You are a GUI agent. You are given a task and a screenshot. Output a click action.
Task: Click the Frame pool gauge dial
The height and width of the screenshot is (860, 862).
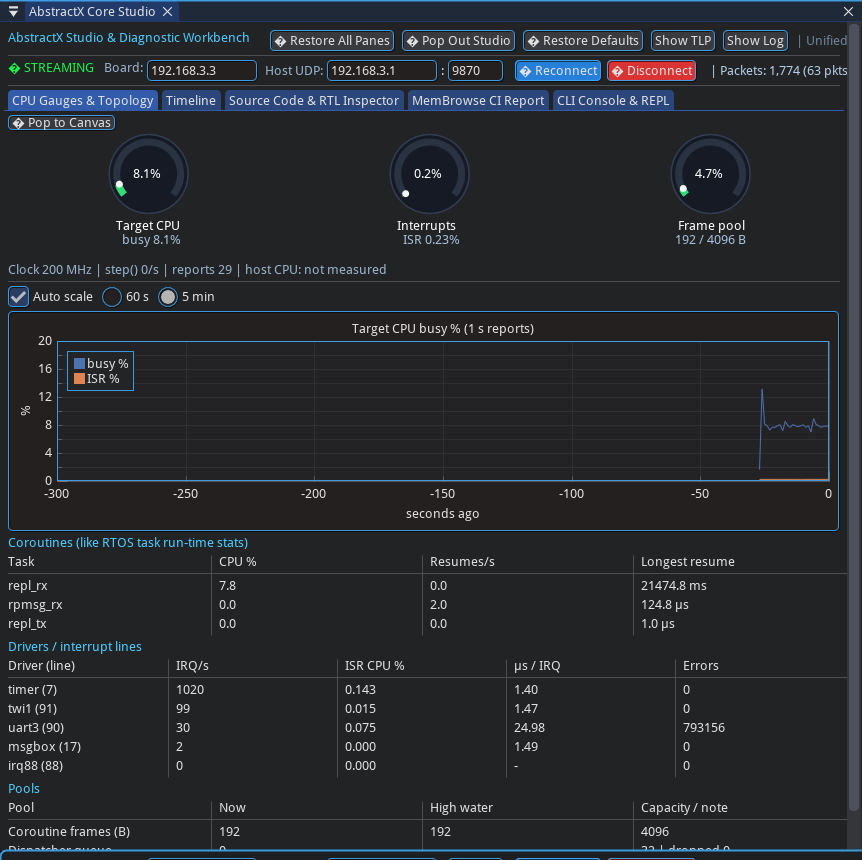click(710, 174)
